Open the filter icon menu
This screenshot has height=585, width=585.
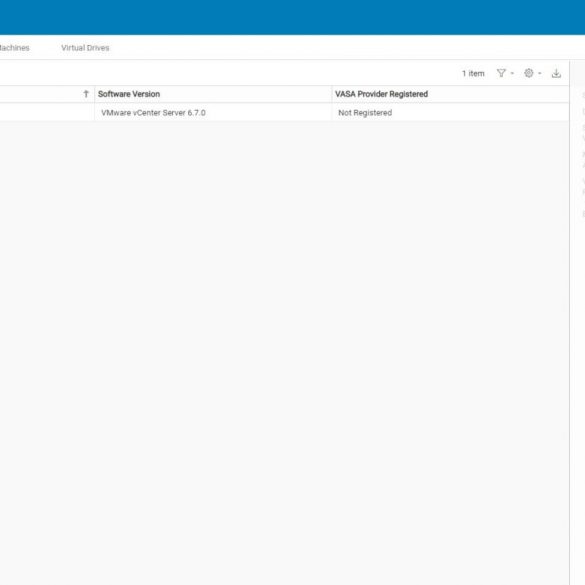point(501,73)
